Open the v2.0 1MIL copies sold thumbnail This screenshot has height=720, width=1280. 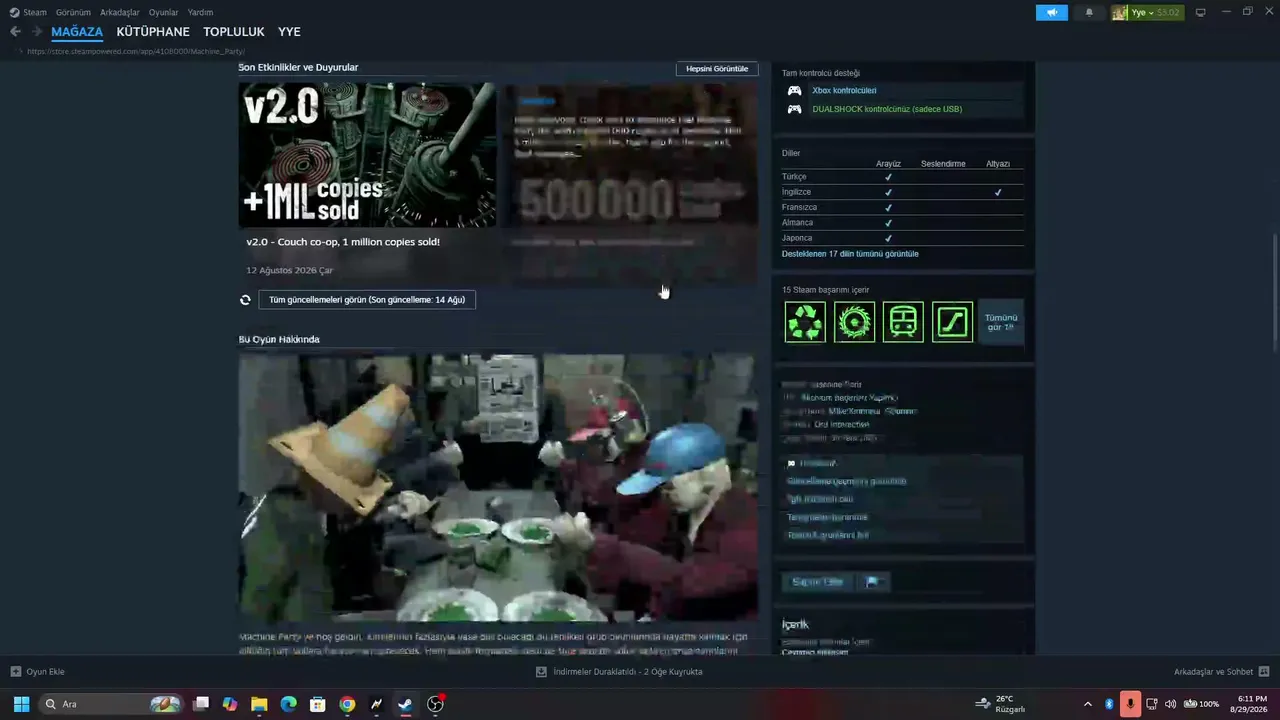pos(367,155)
